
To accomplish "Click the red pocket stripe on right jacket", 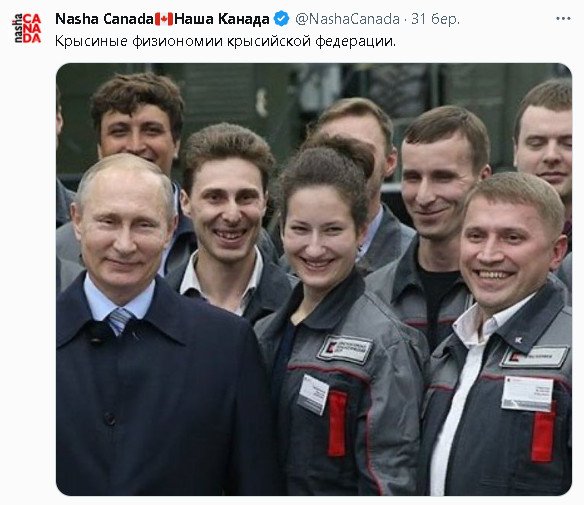I will pos(544,436).
